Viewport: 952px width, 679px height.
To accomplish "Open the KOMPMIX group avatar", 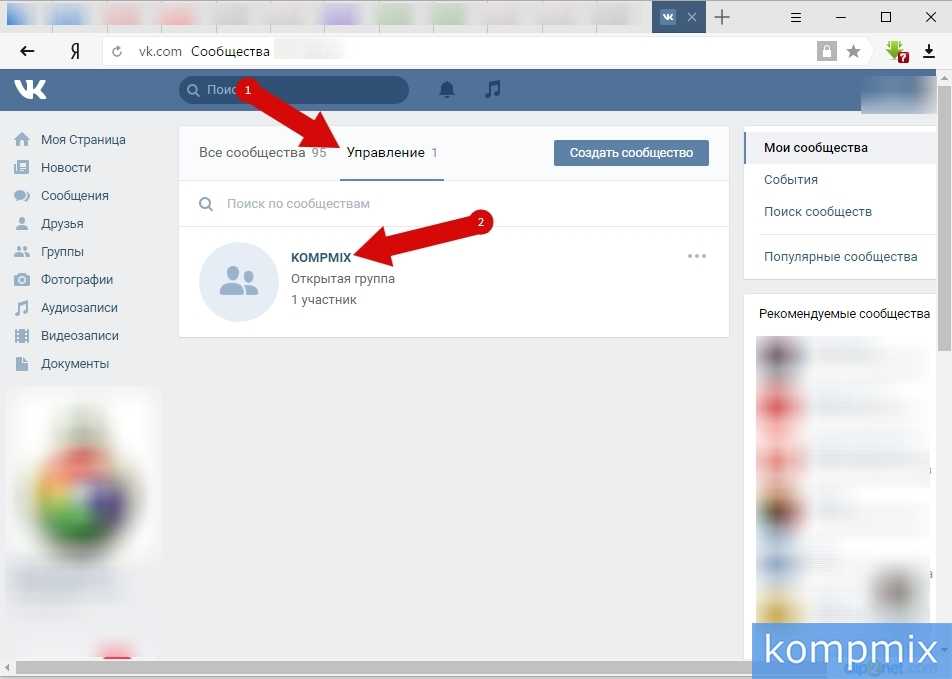I will (x=239, y=282).
